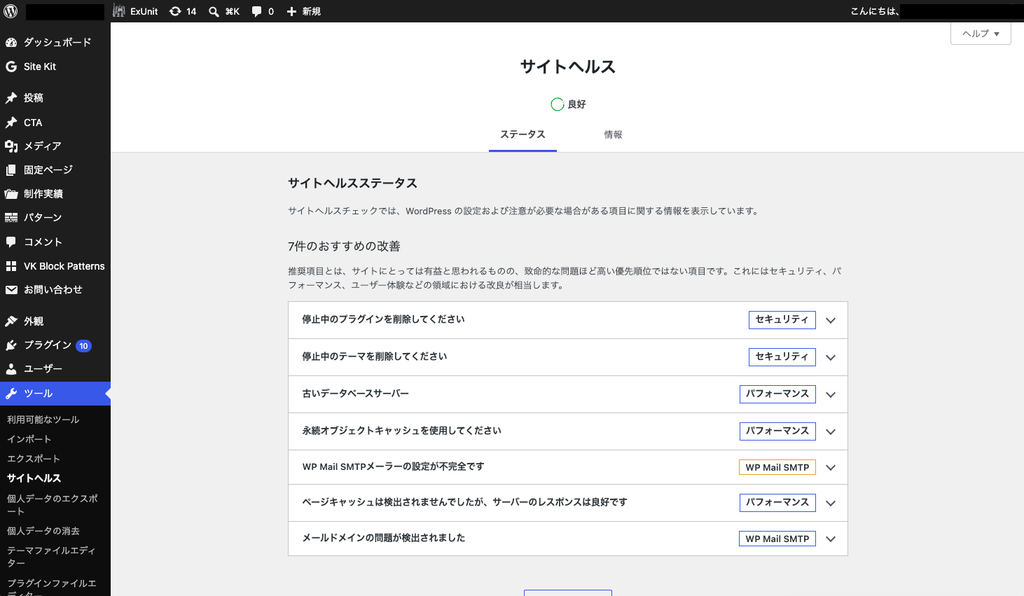Screen dimensions: 1024x596
Task: Open 利用可能なツール submenu item
Action: [x=43, y=420]
